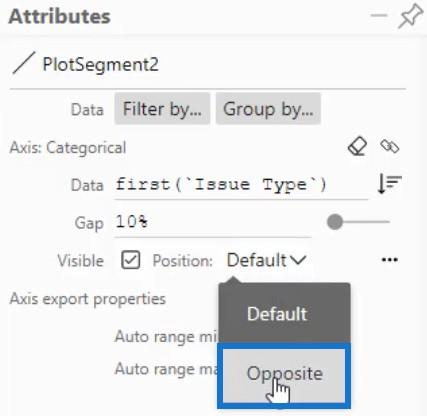Minimize the Attributes panel with the dash icon
Screen dimensions: 427x416
[x=379, y=15]
